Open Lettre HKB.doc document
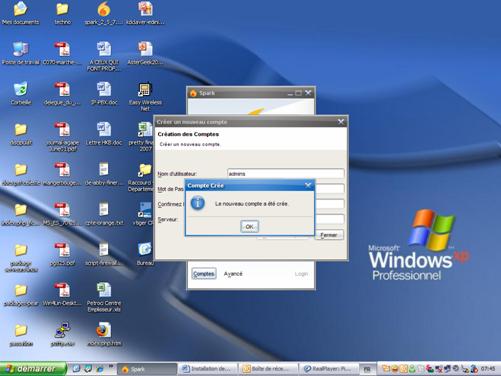 pyautogui.click(x=104, y=134)
